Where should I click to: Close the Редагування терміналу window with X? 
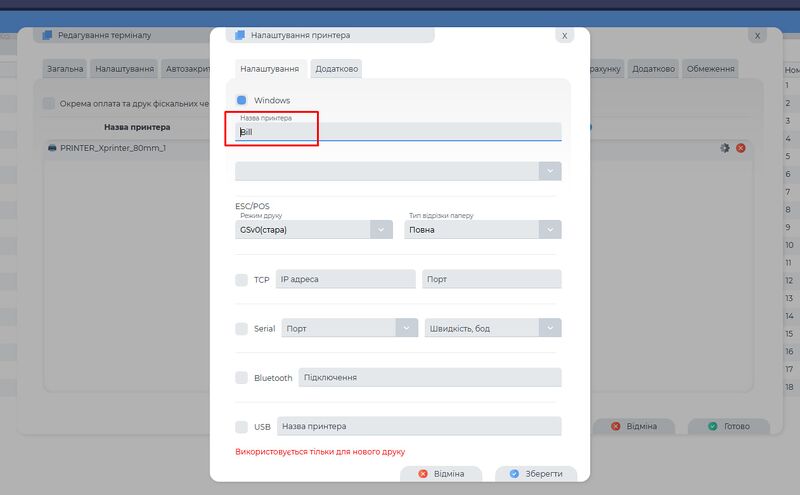pyautogui.click(x=757, y=35)
